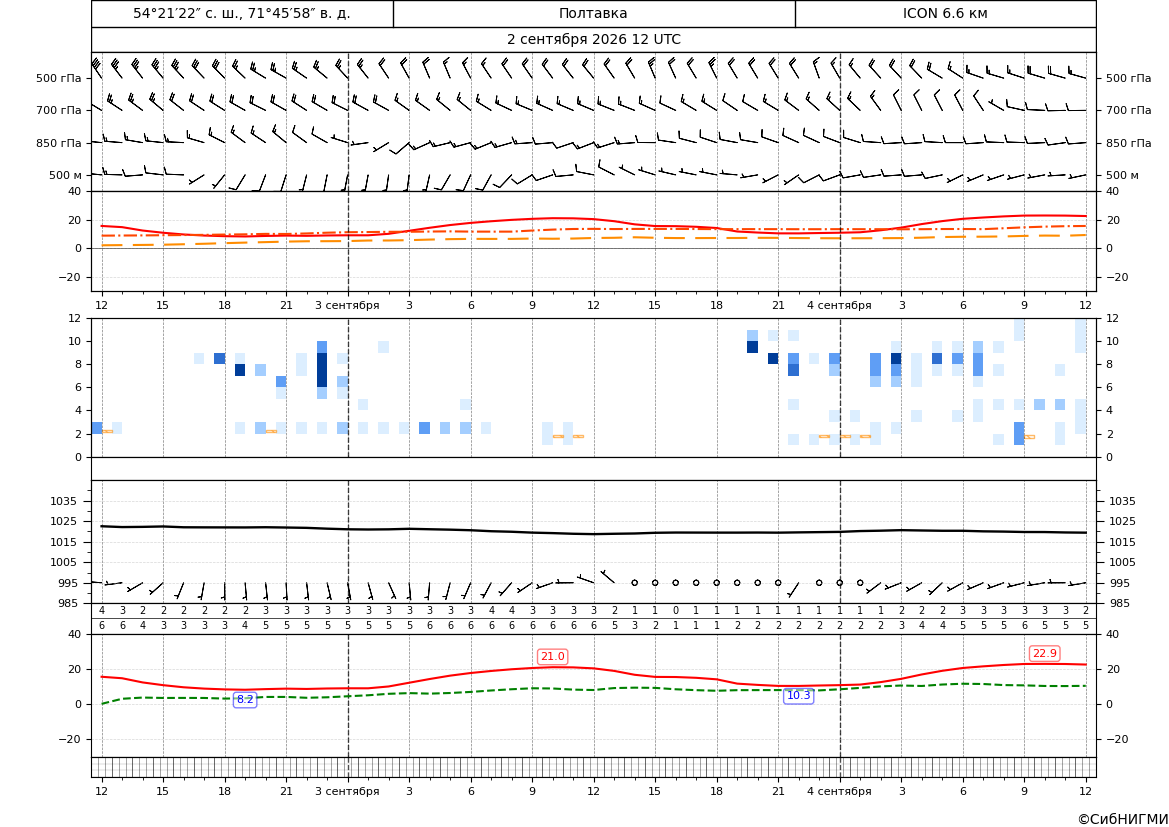Click the coordinates header cell 54°21′22″ с. ш.

point(242,13)
